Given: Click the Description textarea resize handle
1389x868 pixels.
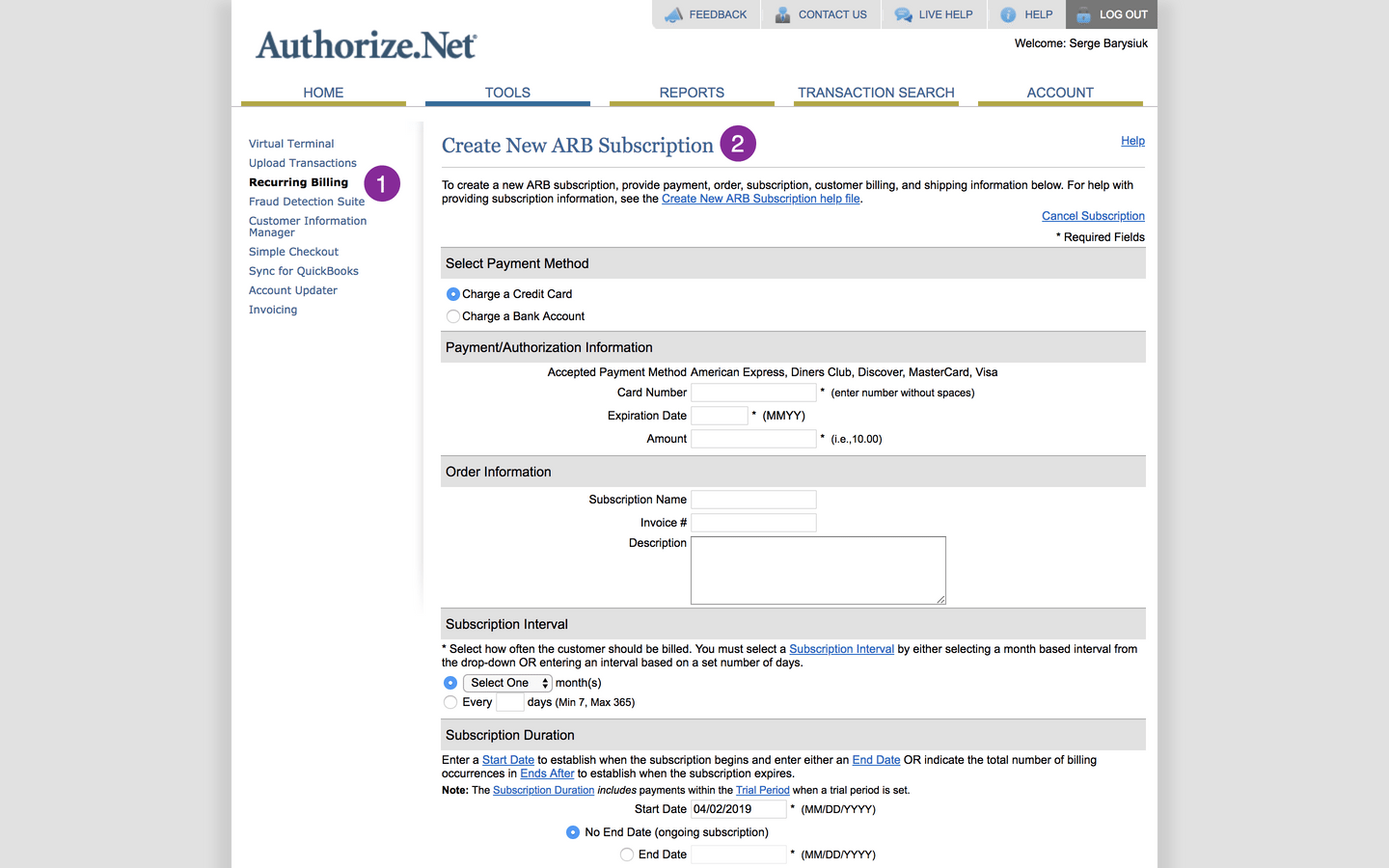Looking at the screenshot, I should coord(940,599).
